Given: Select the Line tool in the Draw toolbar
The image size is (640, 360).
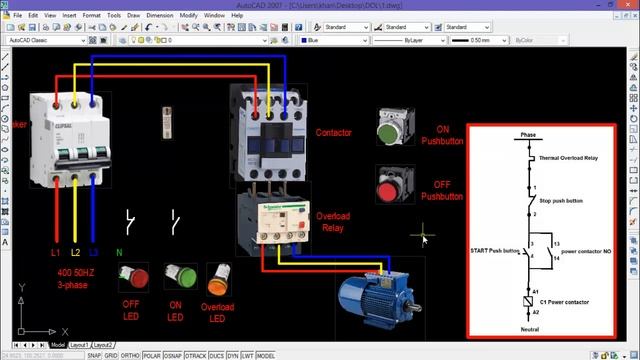Looking at the screenshot, I should click(5, 57).
